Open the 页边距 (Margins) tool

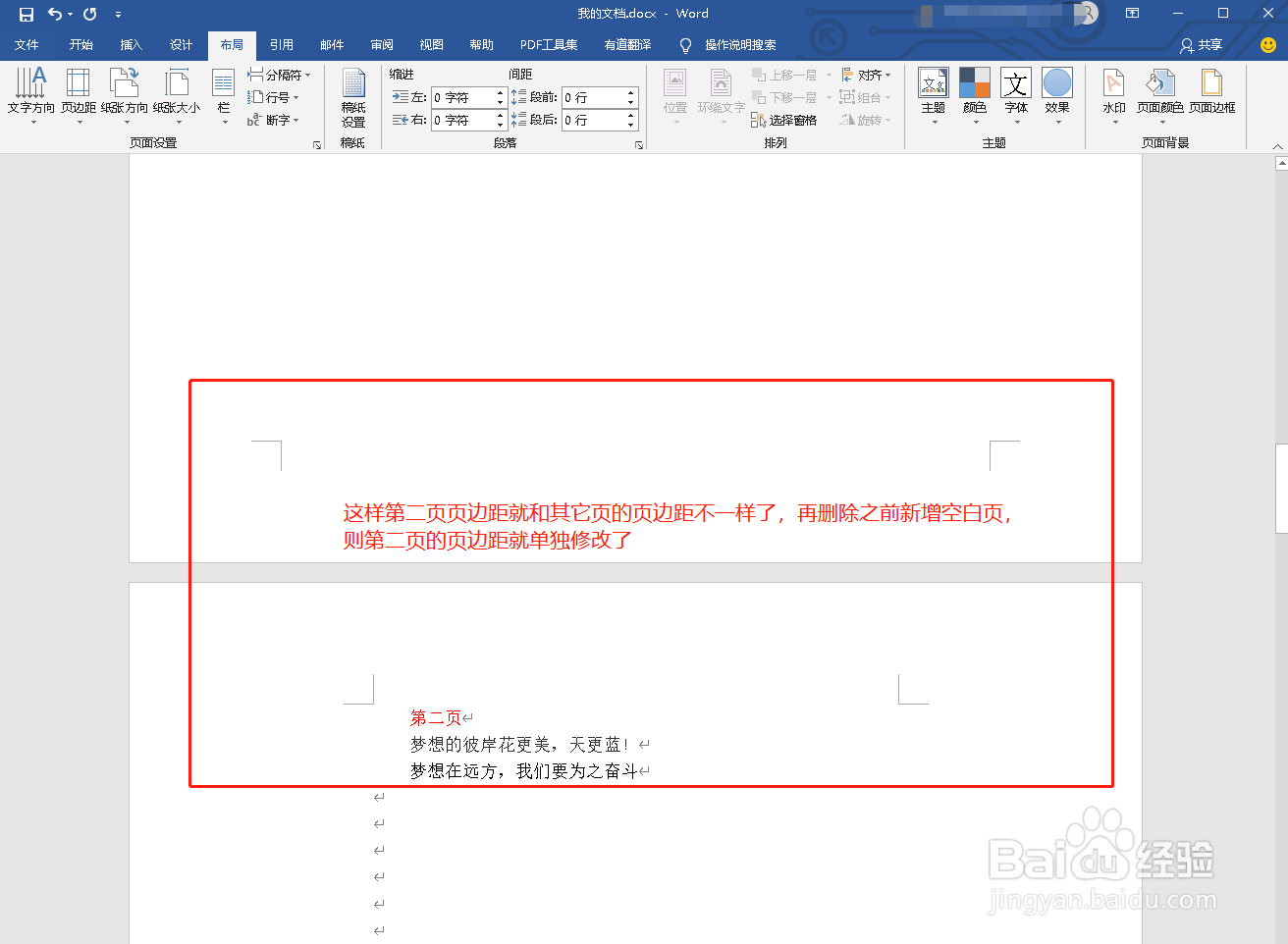tap(78, 96)
